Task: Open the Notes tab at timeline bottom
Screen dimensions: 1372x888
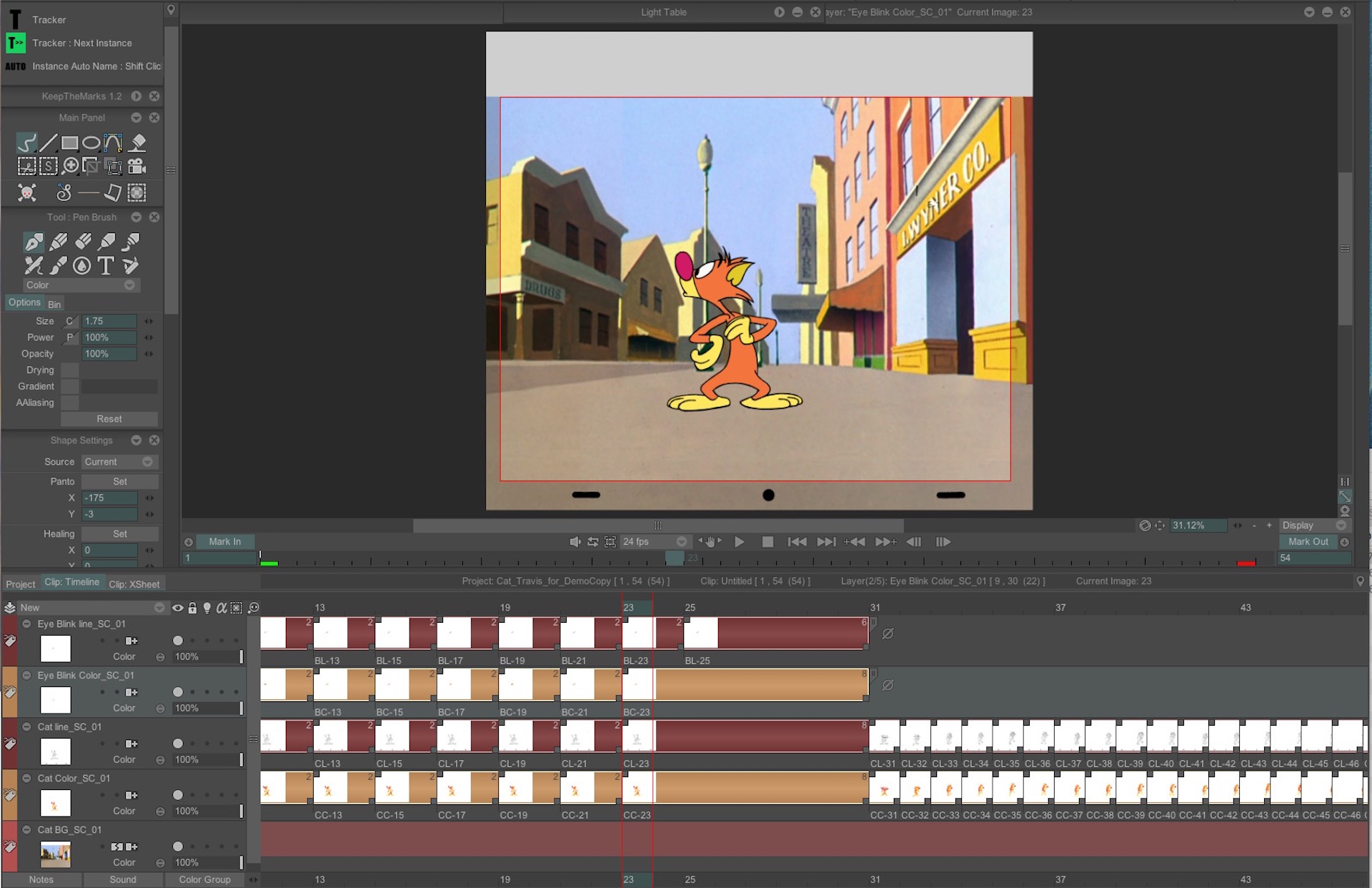Action: [41, 879]
